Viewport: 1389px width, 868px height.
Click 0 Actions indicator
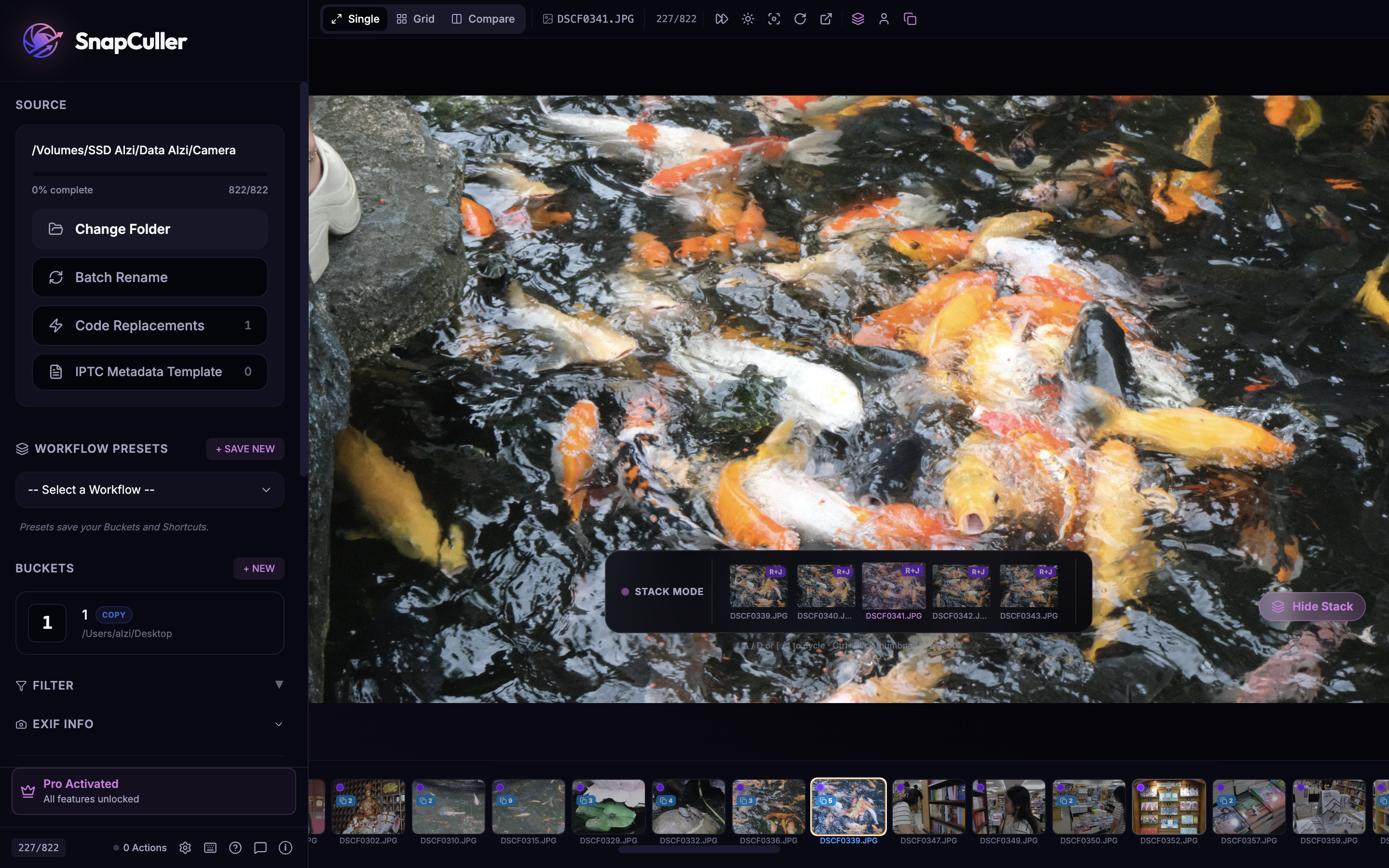[x=139, y=848]
